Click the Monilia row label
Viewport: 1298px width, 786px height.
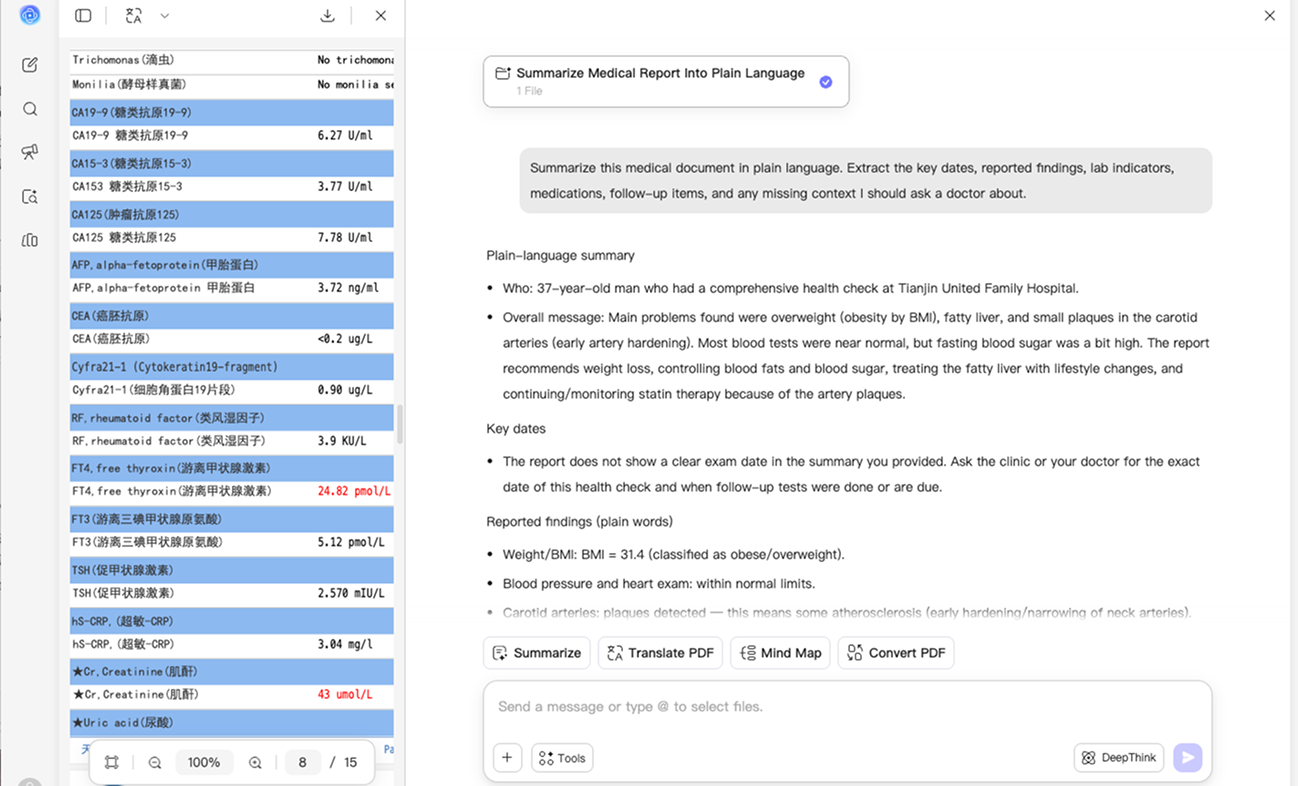[x=129, y=85]
